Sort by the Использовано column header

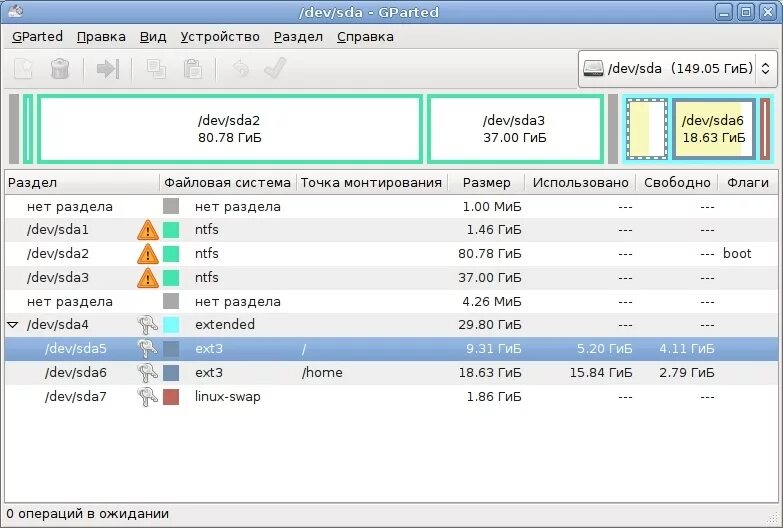(x=580, y=183)
